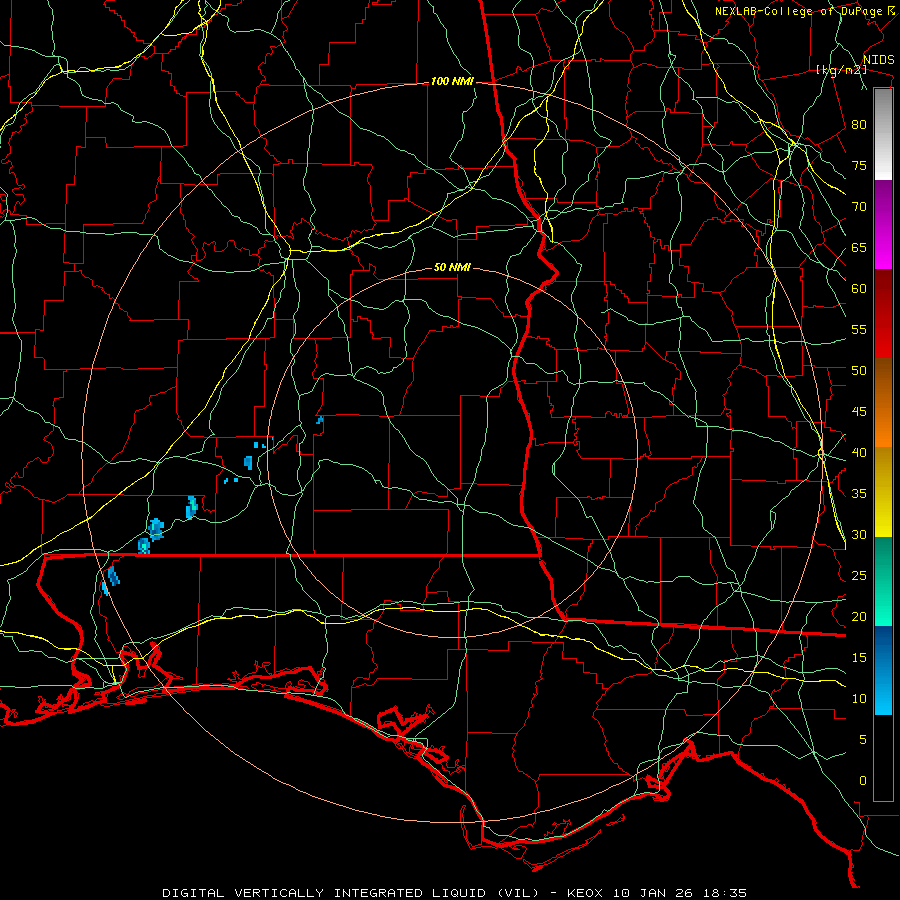This screenshot has height=900, width=900.
Task: Click the "100 NMI" range ring label
Action: tap(452, 82)
